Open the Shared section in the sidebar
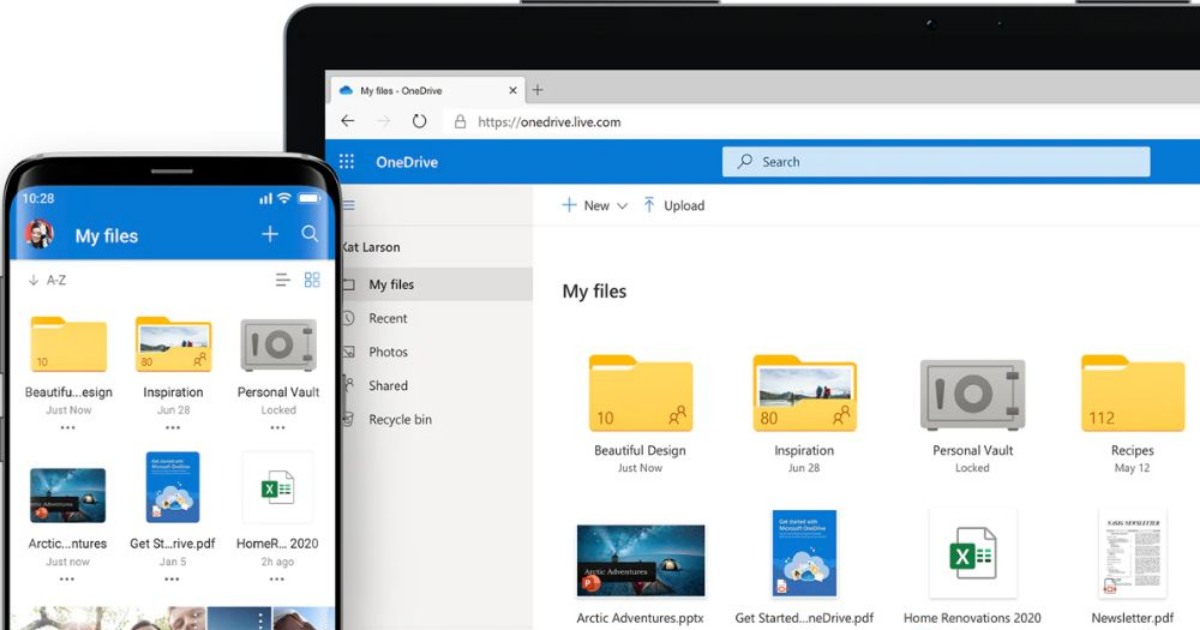 point(387,385)
